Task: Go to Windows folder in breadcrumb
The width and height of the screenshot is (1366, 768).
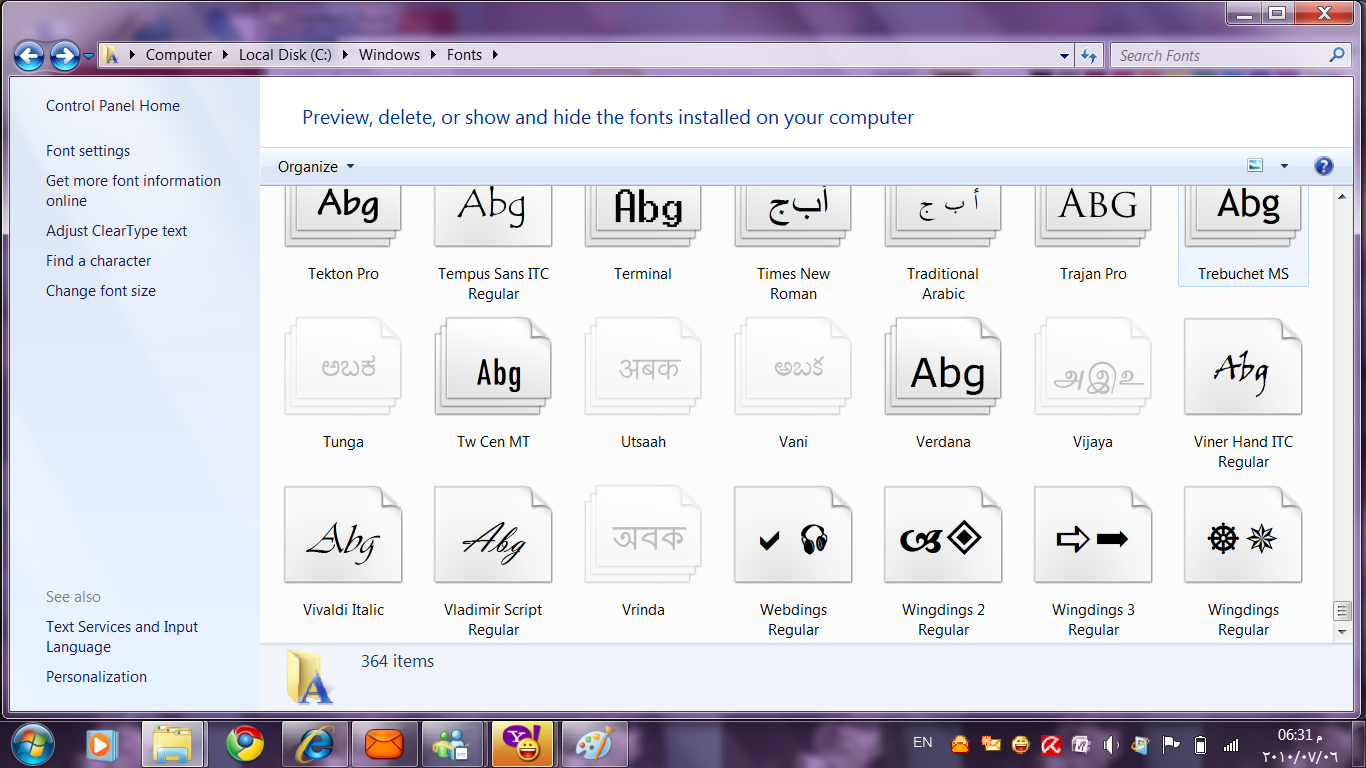Action: 389,55
